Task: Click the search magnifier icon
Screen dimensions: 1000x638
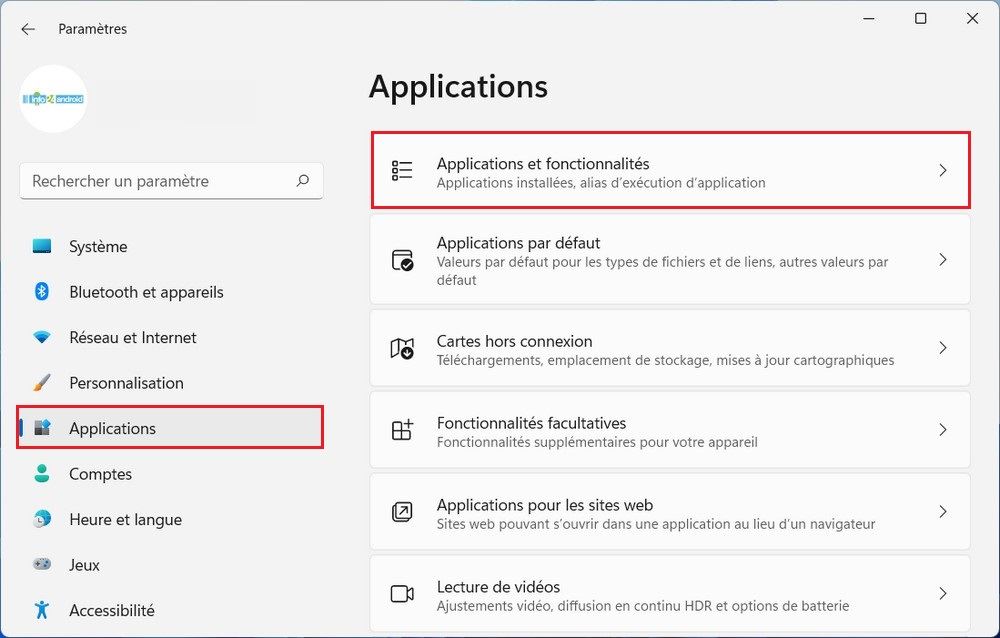Action: (x=302, y=181)
